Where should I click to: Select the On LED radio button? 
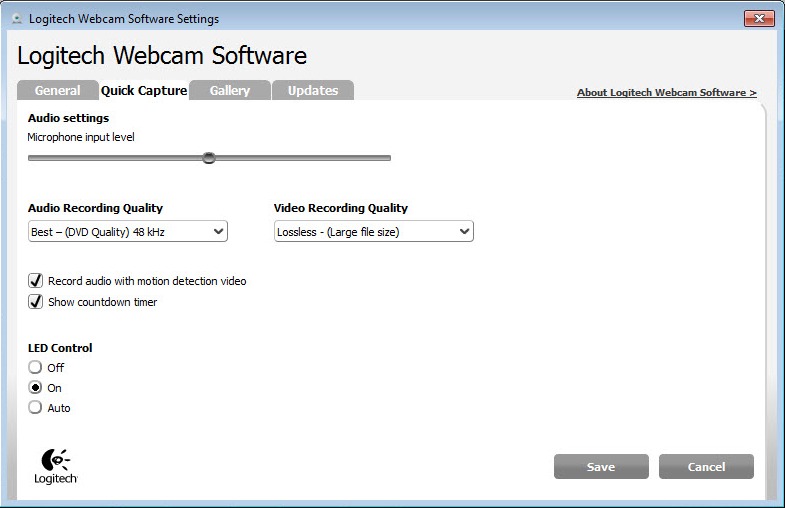[36, 388]
